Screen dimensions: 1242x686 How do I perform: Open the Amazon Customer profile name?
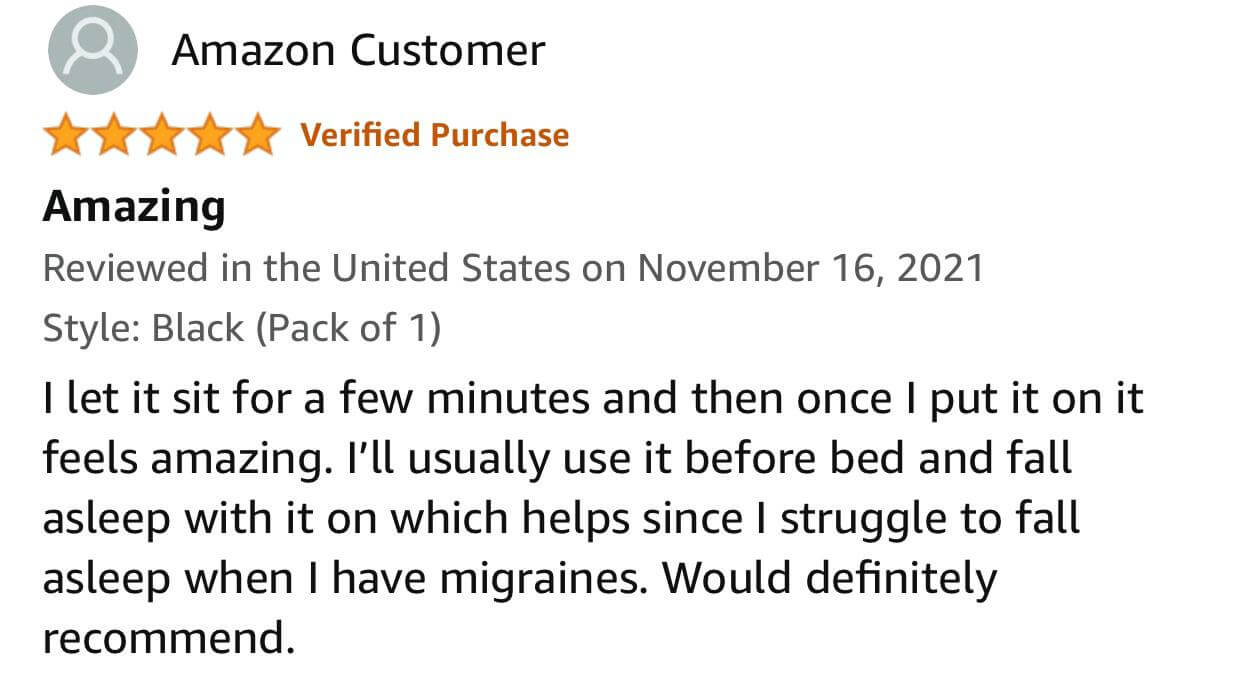coord(358,50)
